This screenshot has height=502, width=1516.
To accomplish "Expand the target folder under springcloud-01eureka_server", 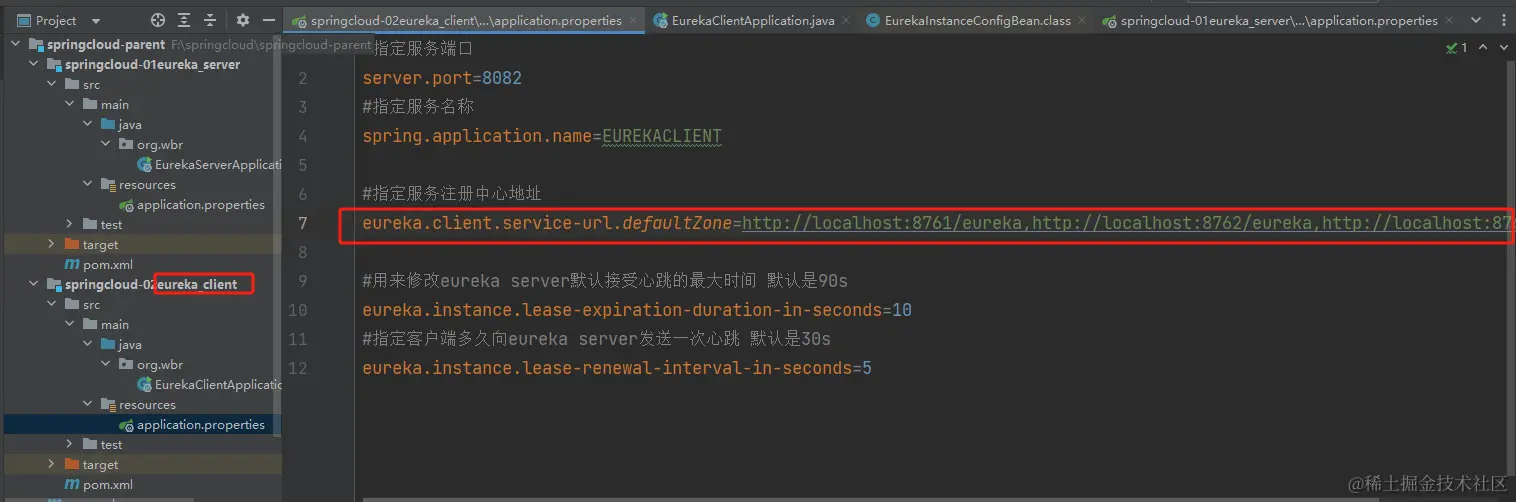I will point(52,245).
